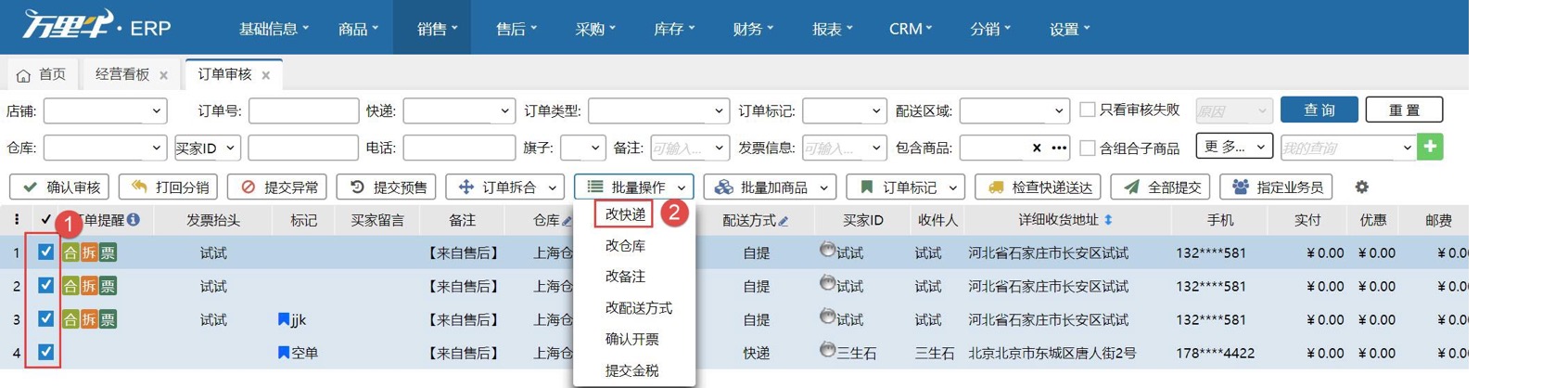1568x388 pixels.
Task: Choose 提交金税 from batch menu
Action: coord(631,370)
